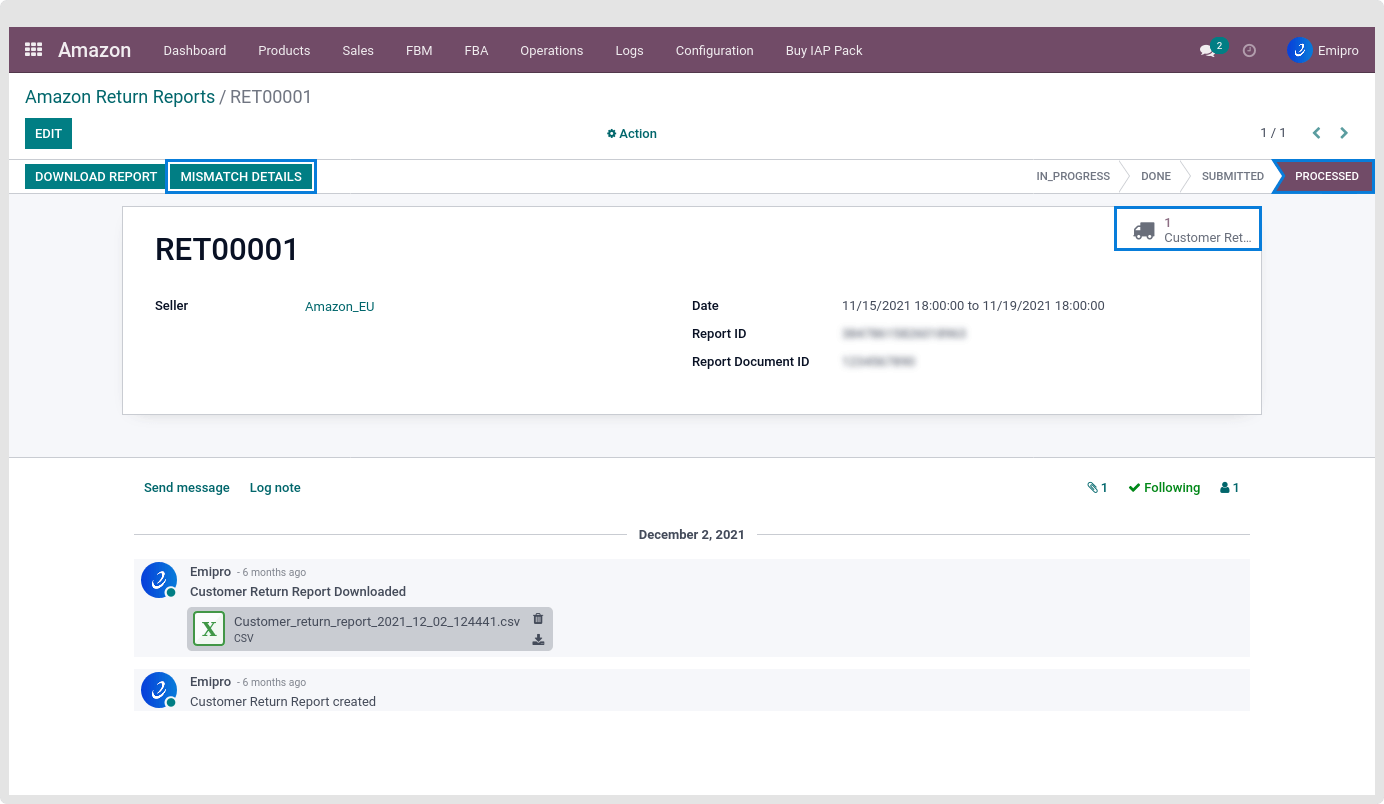Open the Configuration menu
The image size is (1384, 804).
pos(714,50)
